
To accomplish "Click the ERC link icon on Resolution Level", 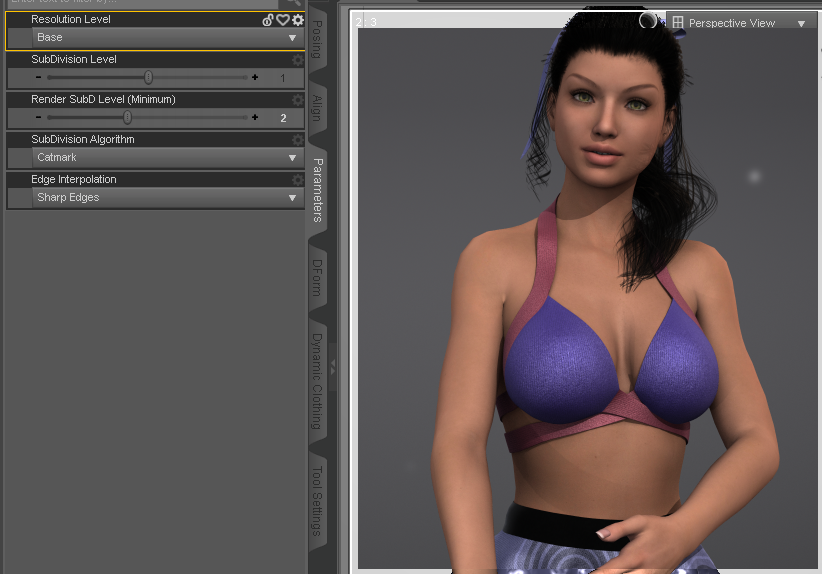I will point(268,20).
